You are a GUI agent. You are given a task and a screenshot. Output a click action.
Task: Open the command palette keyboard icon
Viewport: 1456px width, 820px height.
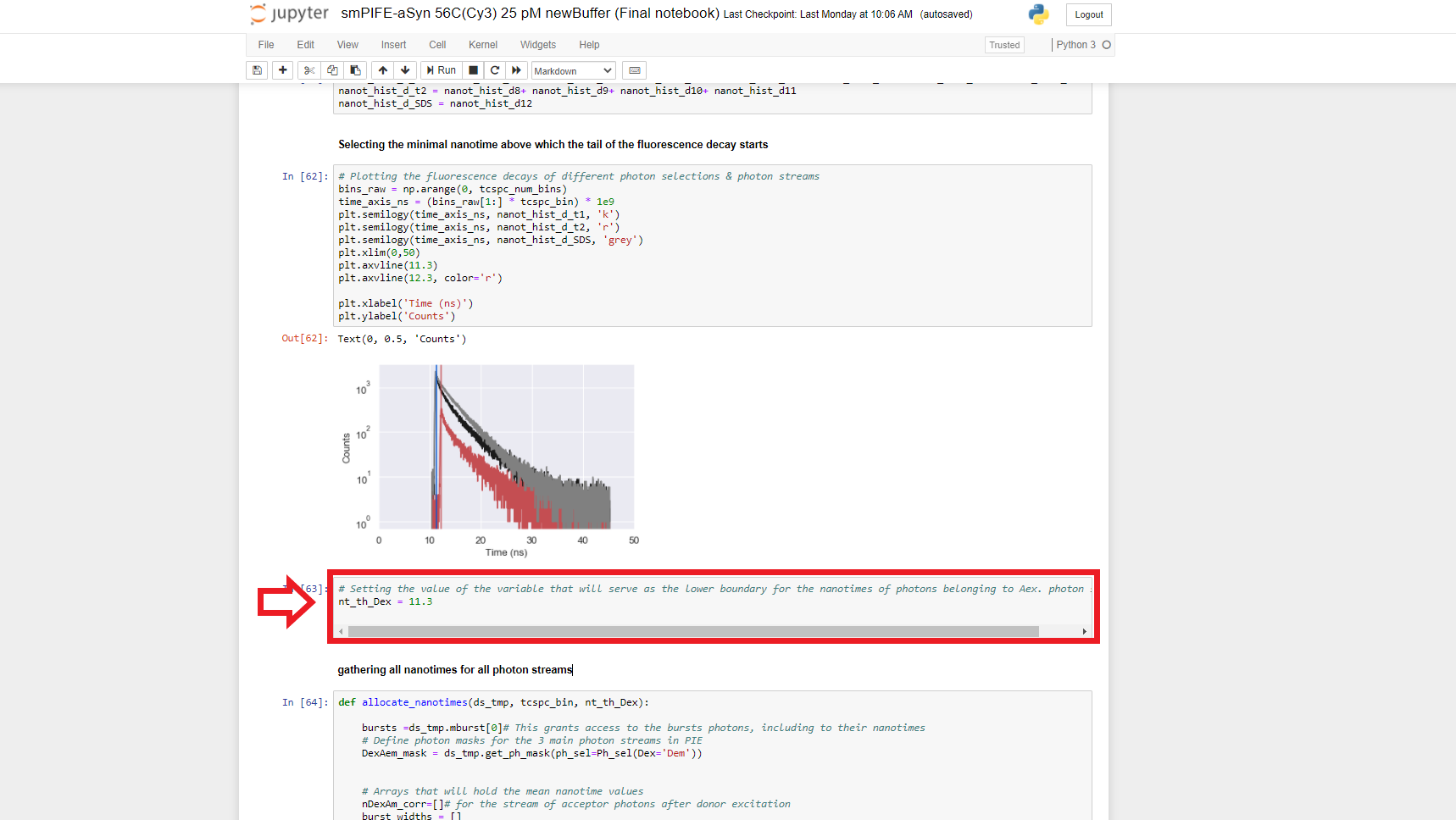pos(634,70)
